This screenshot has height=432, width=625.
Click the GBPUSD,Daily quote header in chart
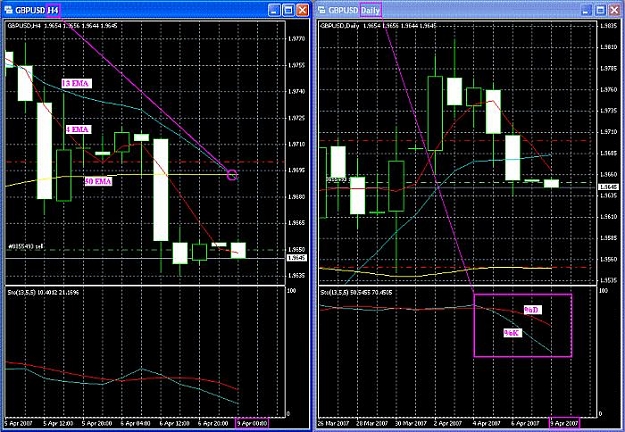(379, 26)
